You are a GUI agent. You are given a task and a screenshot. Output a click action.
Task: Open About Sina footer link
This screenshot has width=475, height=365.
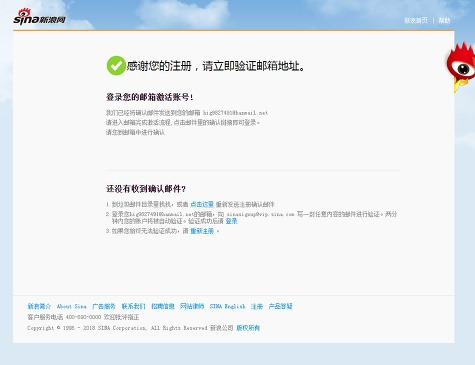(x=72, y=306)
